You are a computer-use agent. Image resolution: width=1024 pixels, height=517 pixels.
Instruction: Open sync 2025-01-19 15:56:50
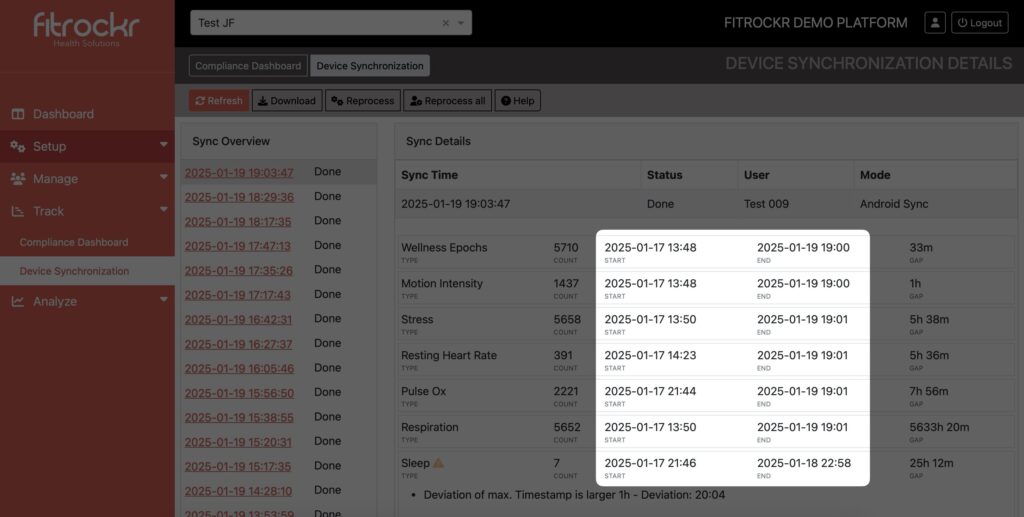coord(239,393)
